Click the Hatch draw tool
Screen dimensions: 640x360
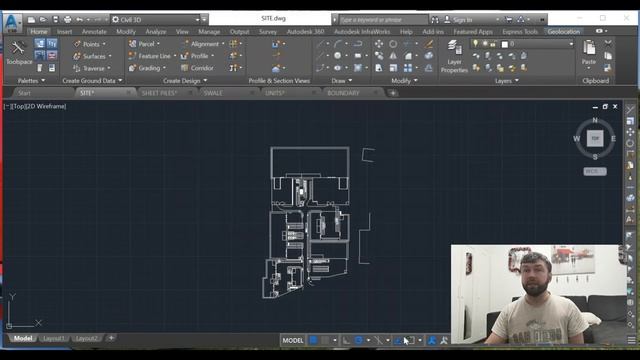click(358, 68)
